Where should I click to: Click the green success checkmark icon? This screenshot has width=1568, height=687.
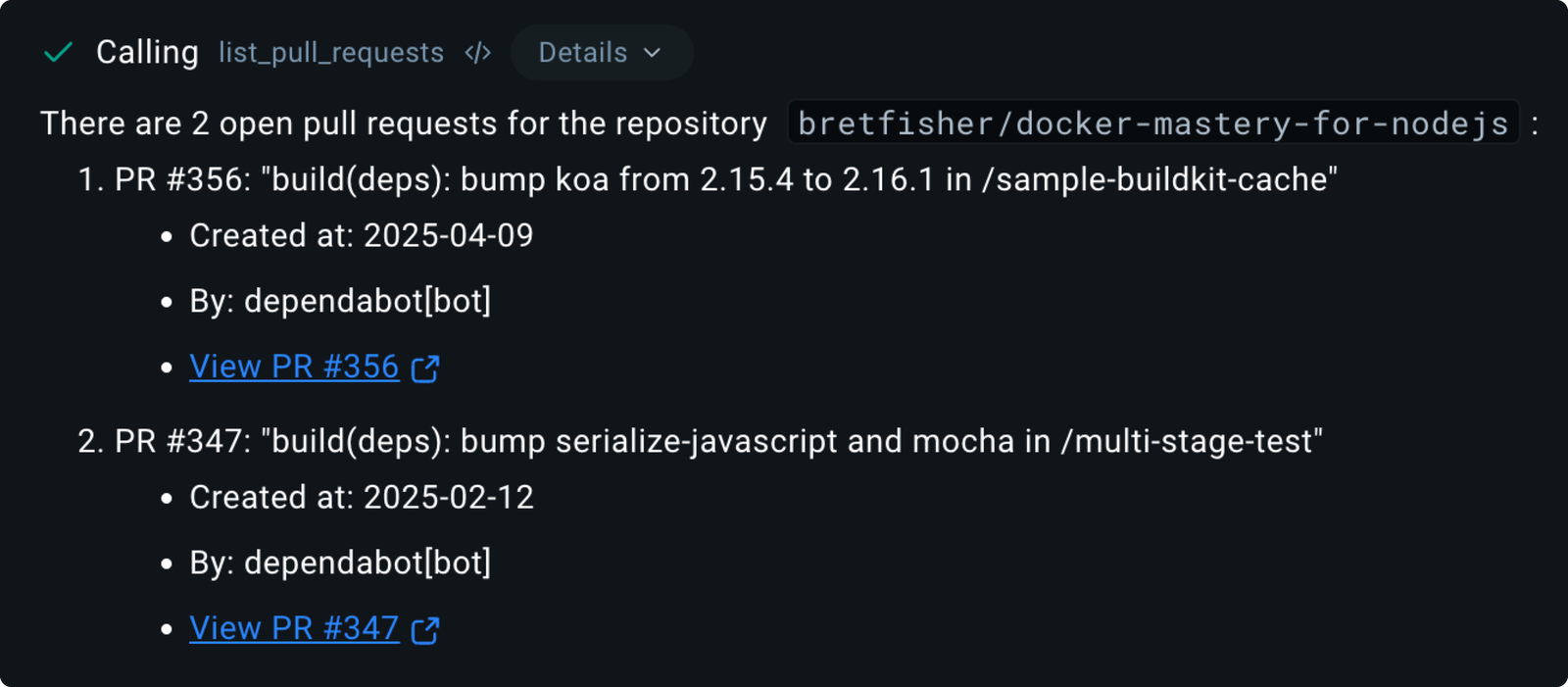tap(59, 53)
